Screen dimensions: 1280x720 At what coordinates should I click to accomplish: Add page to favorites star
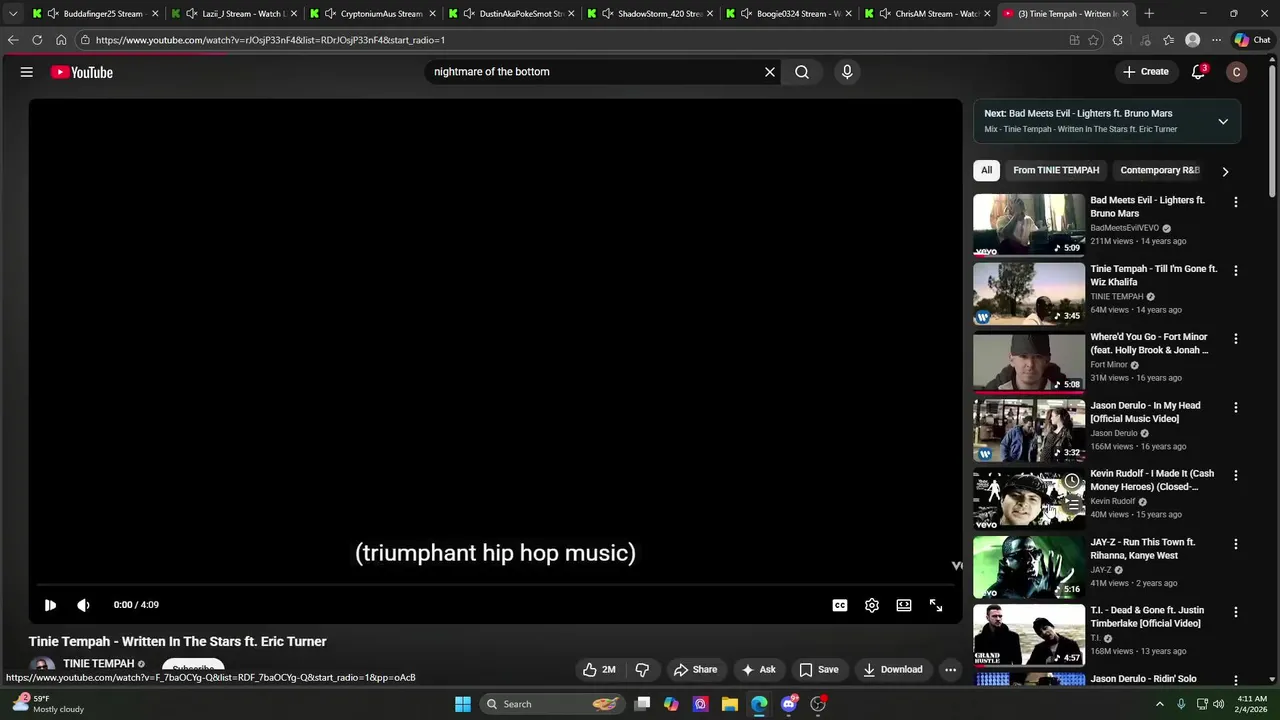(1093, 40)
